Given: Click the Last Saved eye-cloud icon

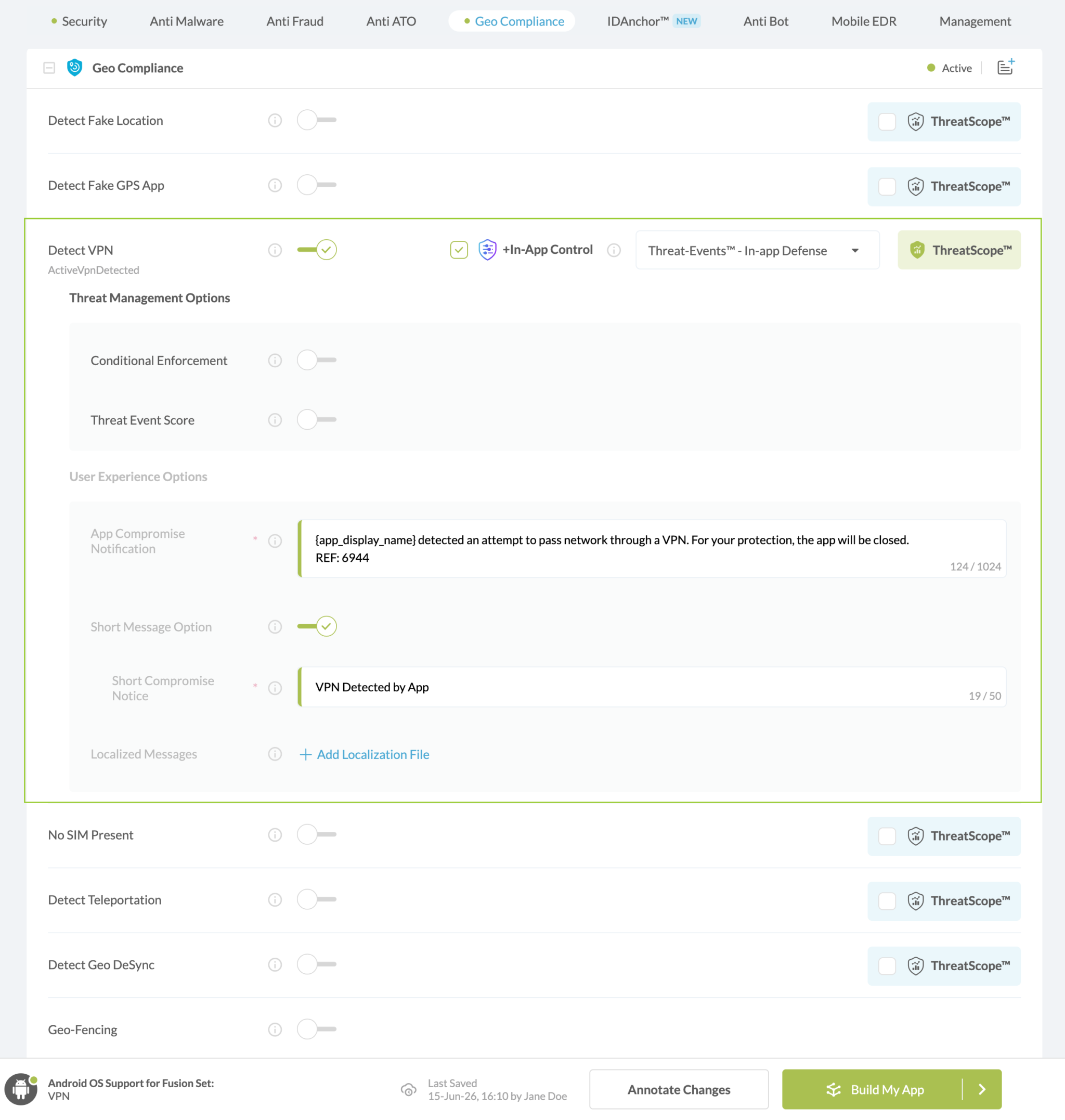Looking at the screenshot, I should (408, 1089).
